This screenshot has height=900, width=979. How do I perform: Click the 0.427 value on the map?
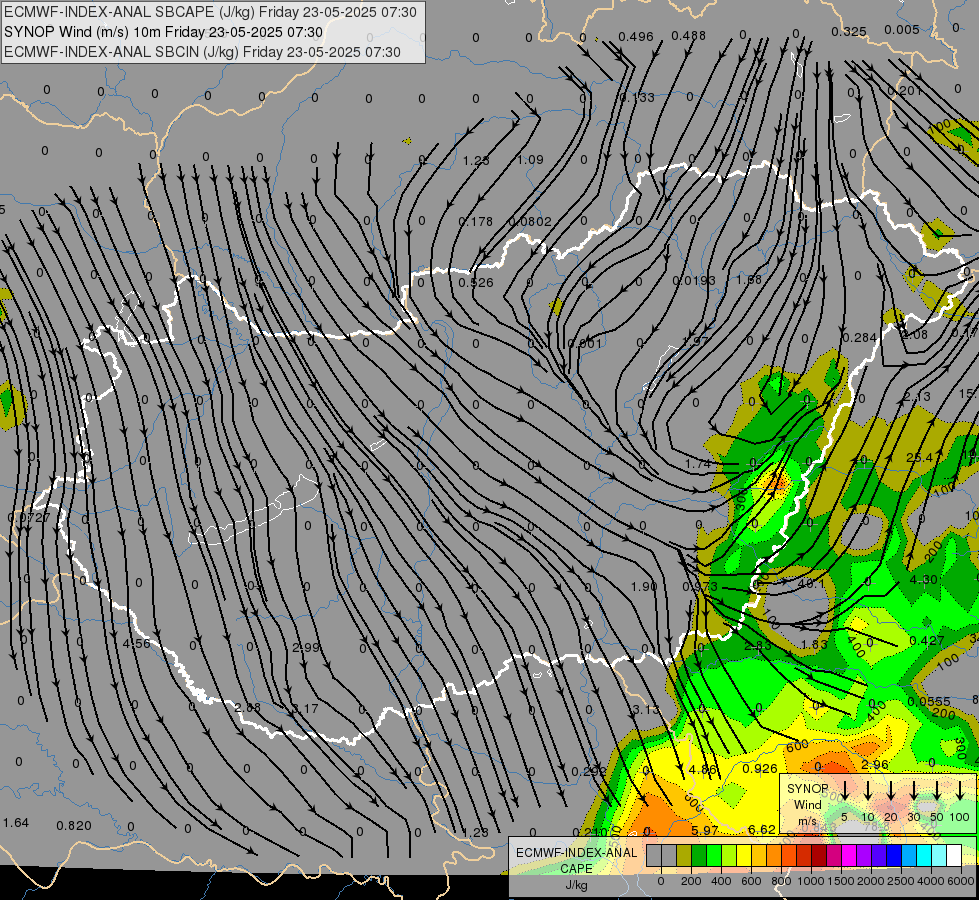point(927,641)
